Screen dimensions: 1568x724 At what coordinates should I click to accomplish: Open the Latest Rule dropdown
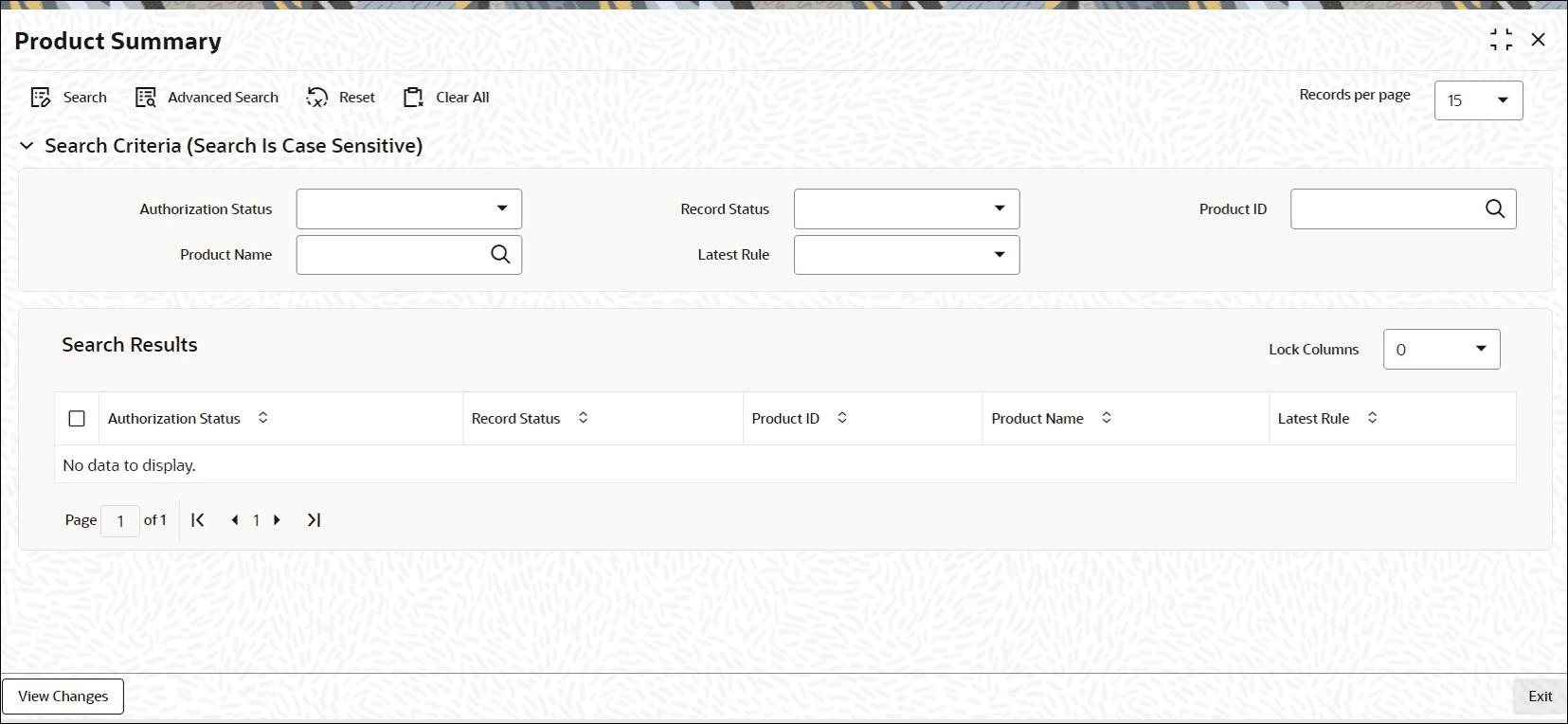907,255
